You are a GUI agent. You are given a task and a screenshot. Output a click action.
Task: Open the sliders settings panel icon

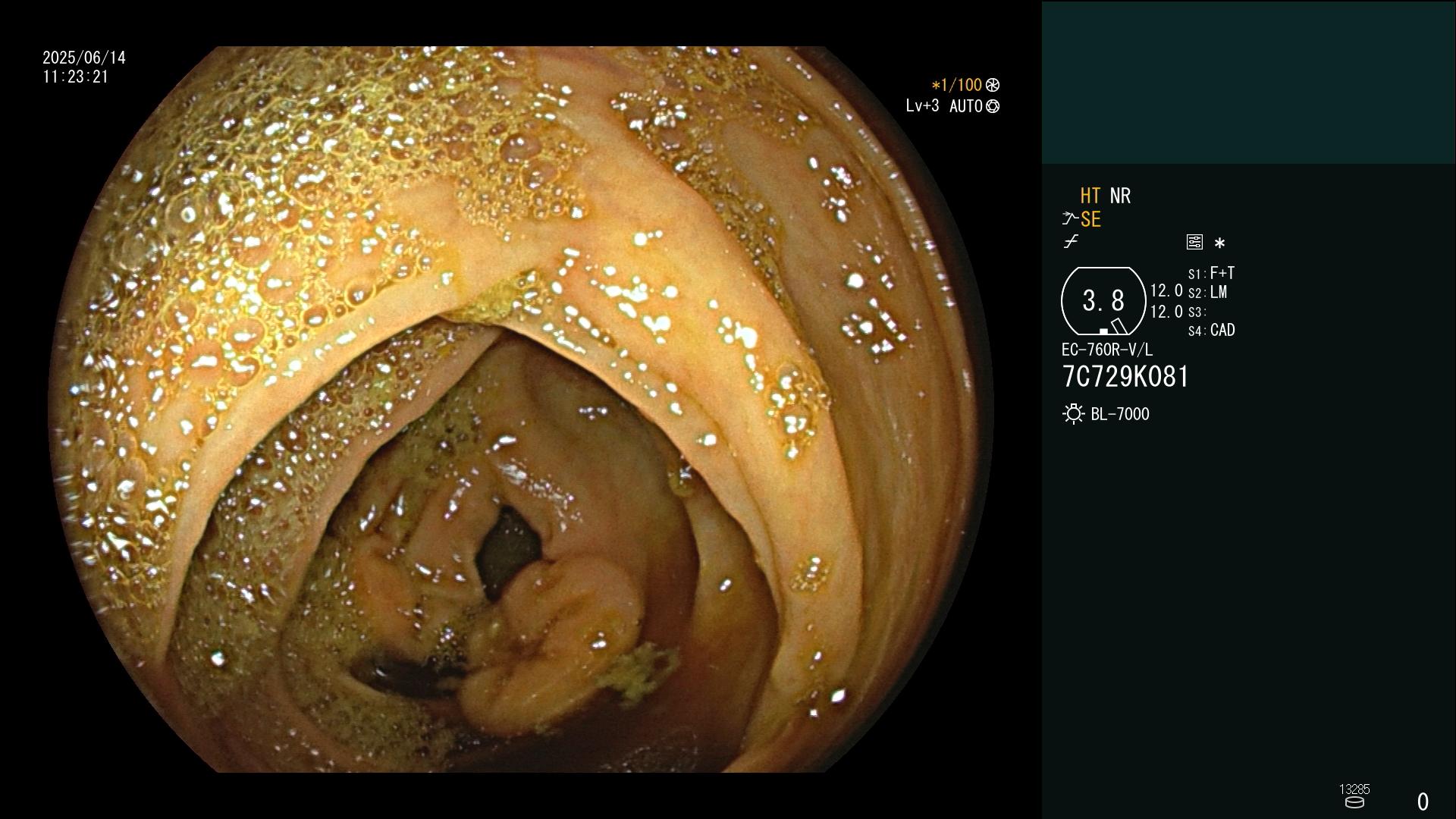[1194, 242]
